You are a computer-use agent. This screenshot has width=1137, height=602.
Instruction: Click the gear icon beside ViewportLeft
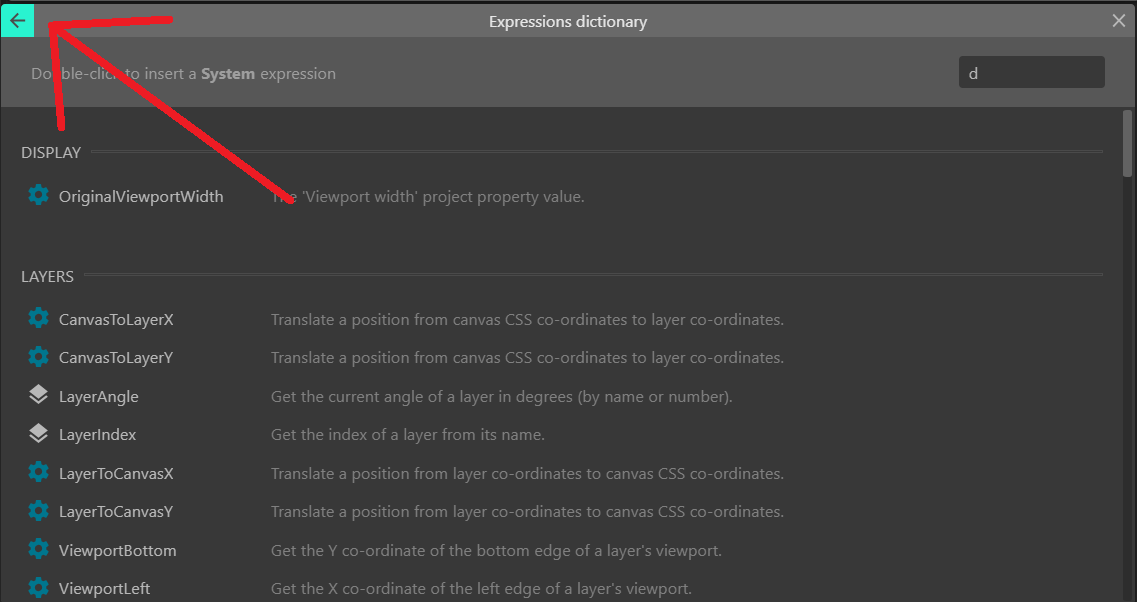click(38, 588)
